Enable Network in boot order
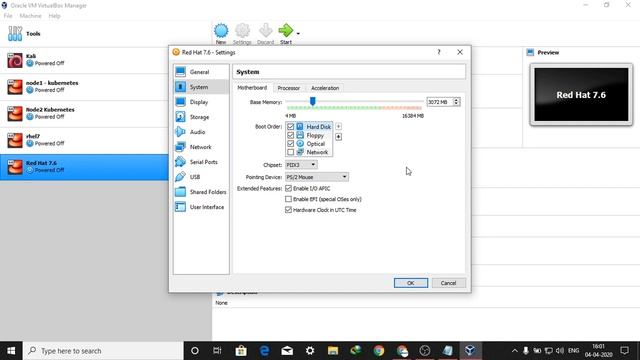640x360 pixels. [x=290, y=152]
